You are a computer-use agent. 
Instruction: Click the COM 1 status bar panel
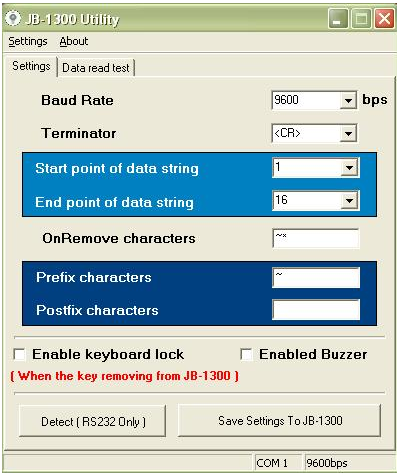278,463
